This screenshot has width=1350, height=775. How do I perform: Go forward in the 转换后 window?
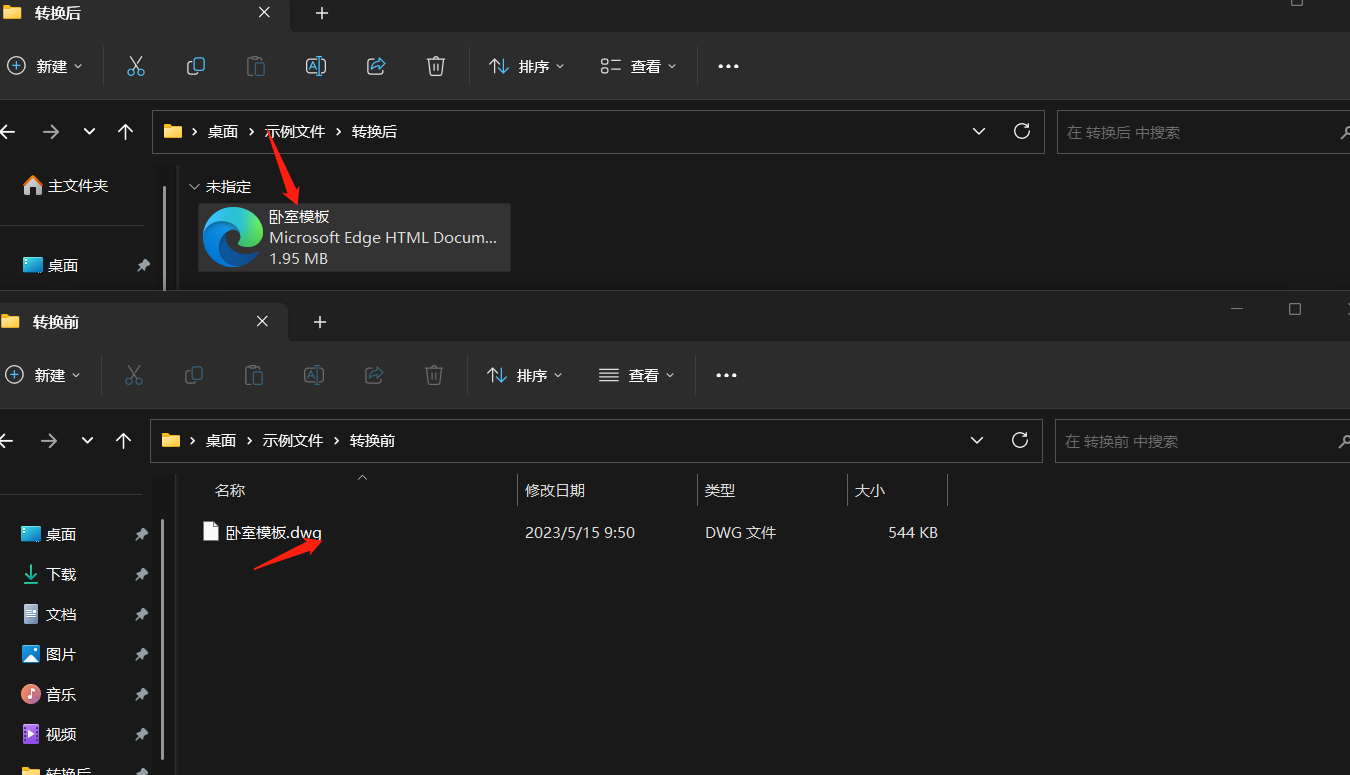point(51,132)
